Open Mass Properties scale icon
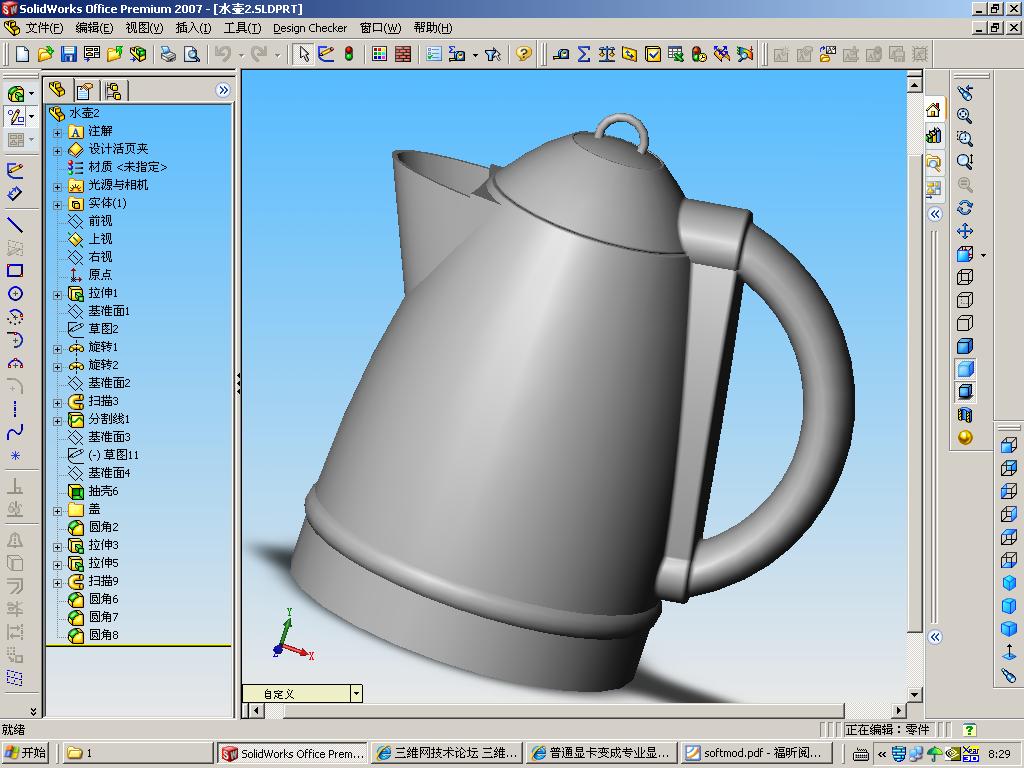This screenshot has width=1024, height=768. coord(607,54)
